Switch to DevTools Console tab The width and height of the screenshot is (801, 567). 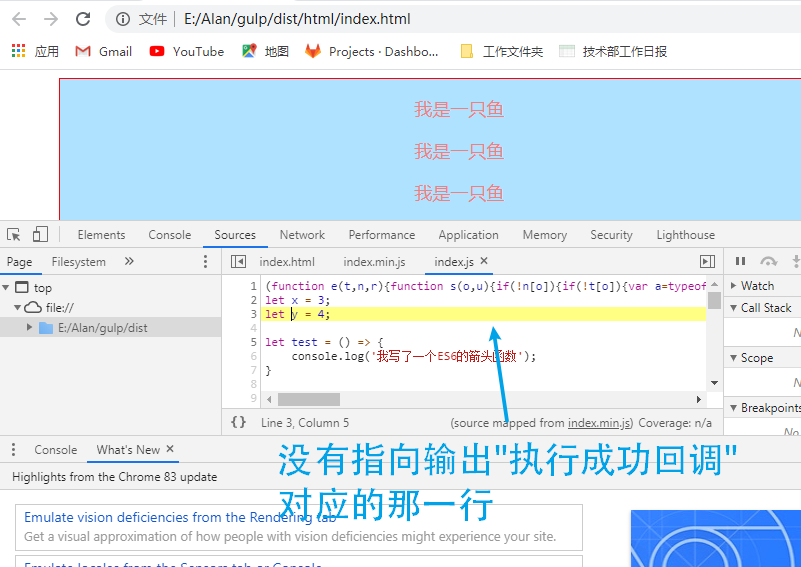point(170,235)
